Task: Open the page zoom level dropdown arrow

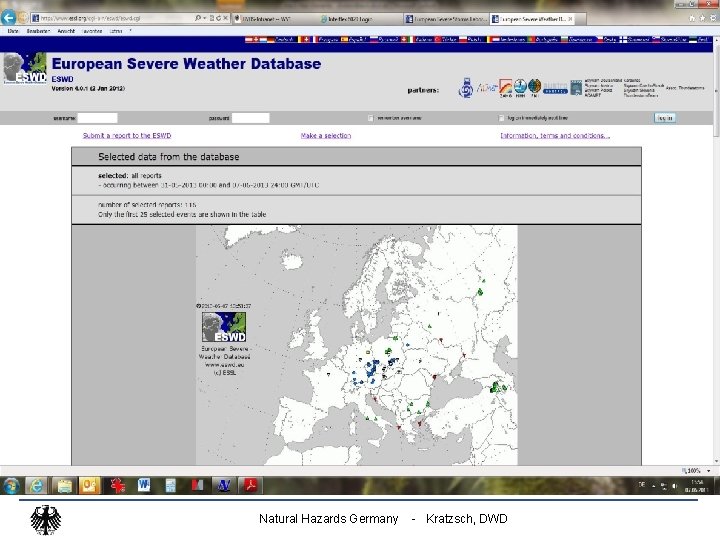Action: pyautogui.click(x=709, y=471)
